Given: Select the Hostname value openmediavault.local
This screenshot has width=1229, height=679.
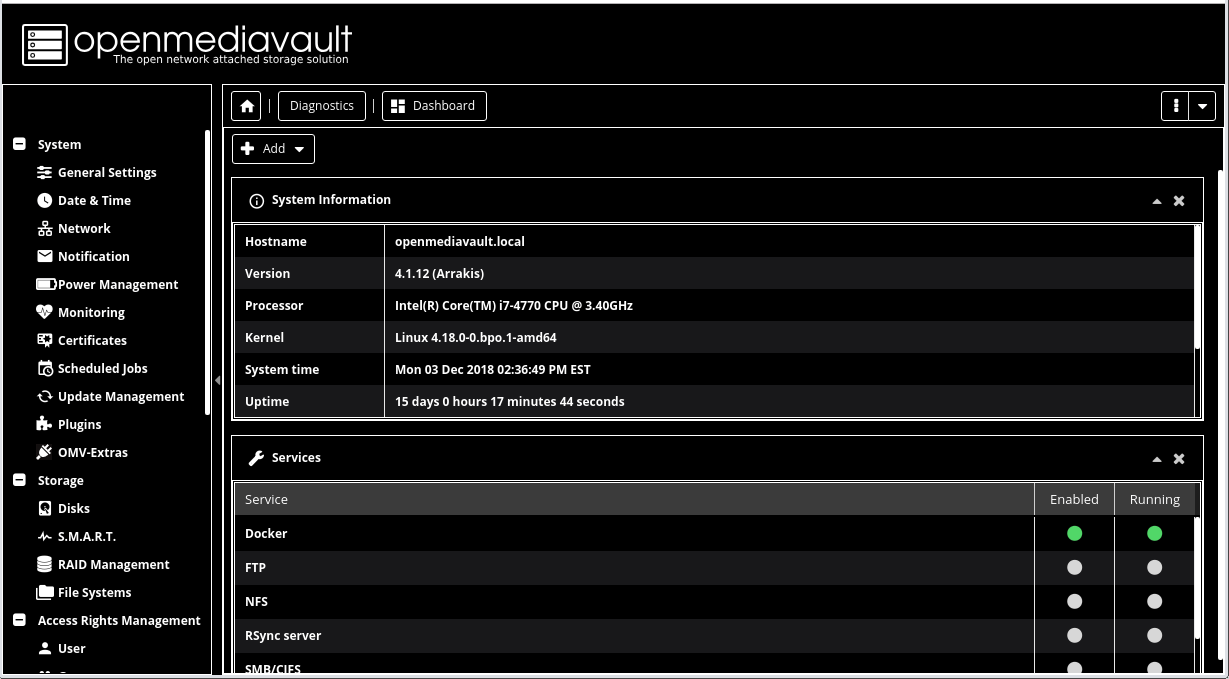Looking at the screenshot, I should coord(460,241).
